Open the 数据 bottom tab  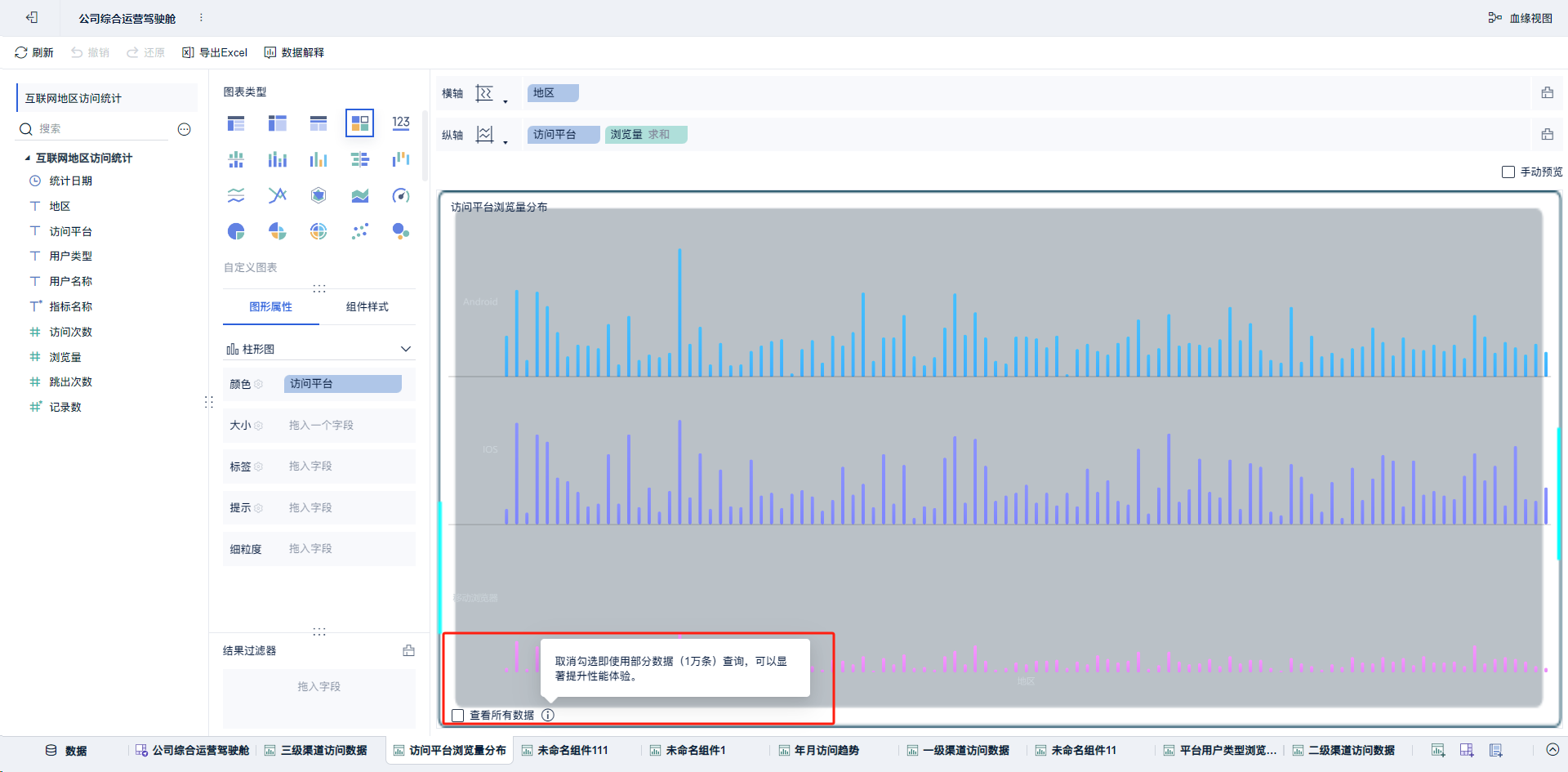click(65, 750)
